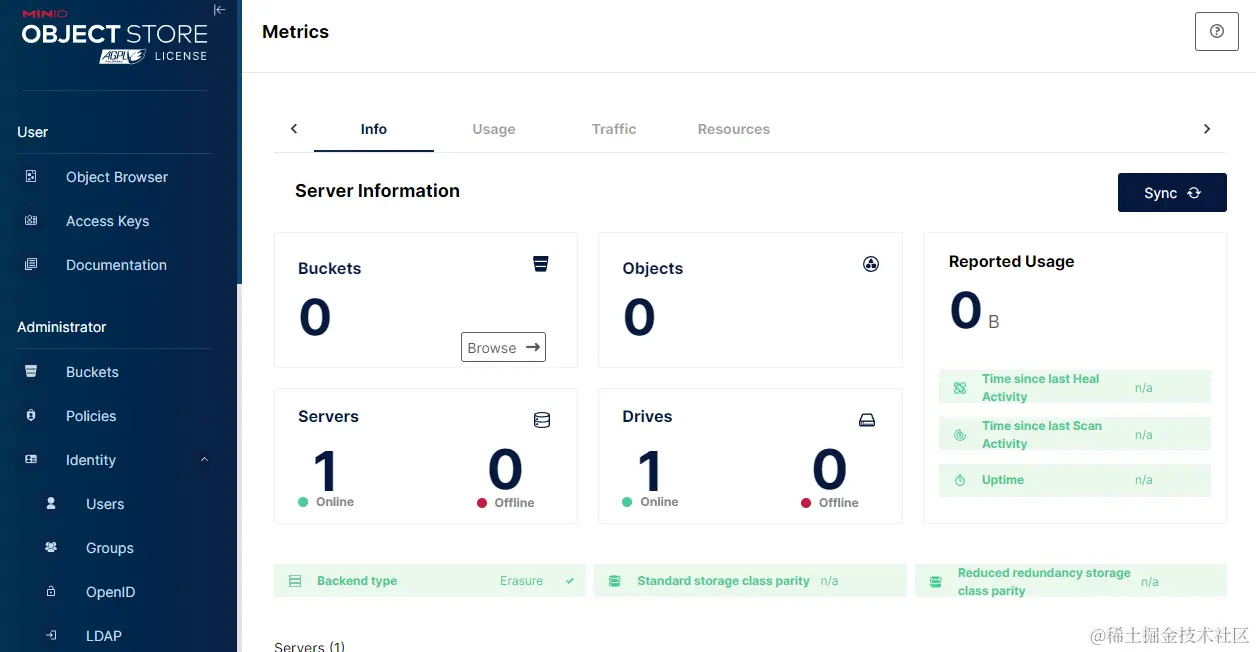
Task: Click Online label in Servers card
Action: click(x=335, y=502)
